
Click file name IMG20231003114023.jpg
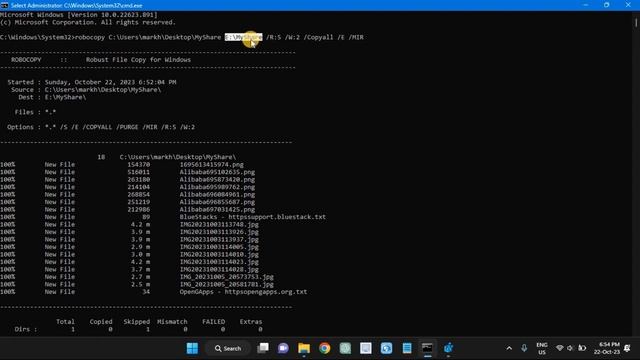coord(219,262)
